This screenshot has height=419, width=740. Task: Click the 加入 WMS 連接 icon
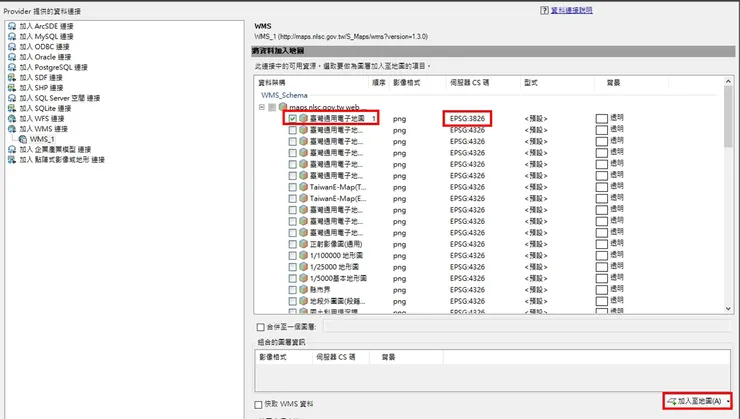(12, 129)
